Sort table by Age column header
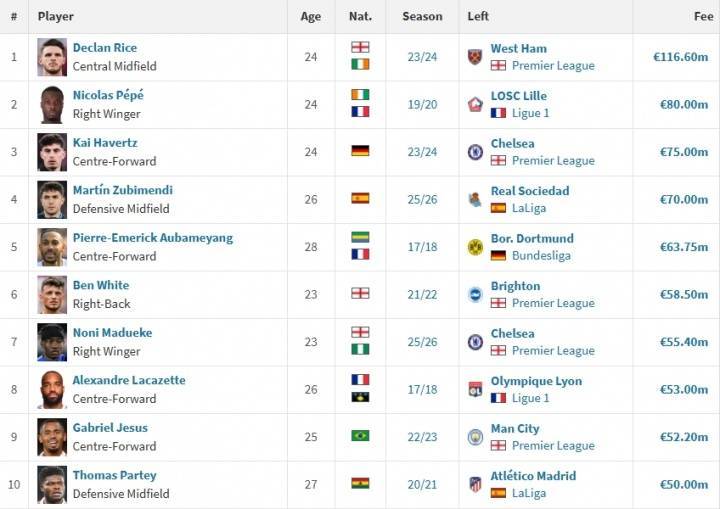This screenshot has width=720, height=509. point(311,17)
